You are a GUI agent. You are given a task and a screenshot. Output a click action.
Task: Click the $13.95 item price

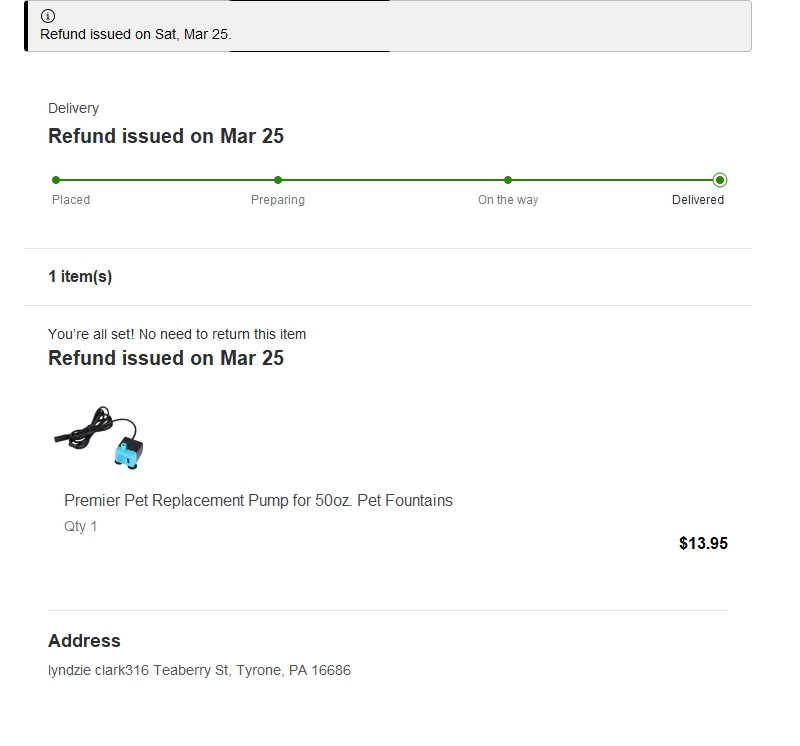[x=703, y=544]
